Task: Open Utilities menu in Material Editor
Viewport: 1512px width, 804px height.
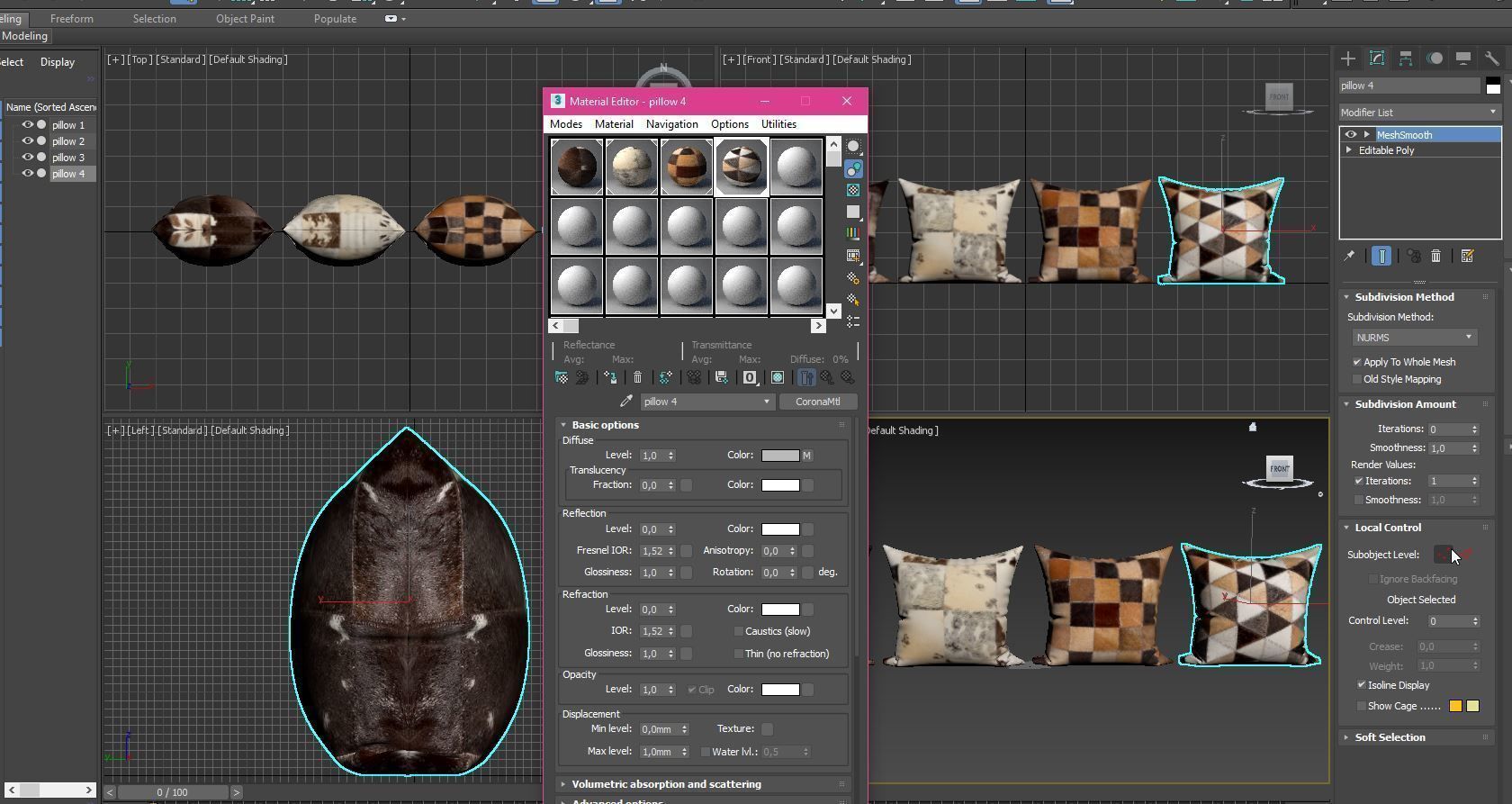Action: (778, 124)
